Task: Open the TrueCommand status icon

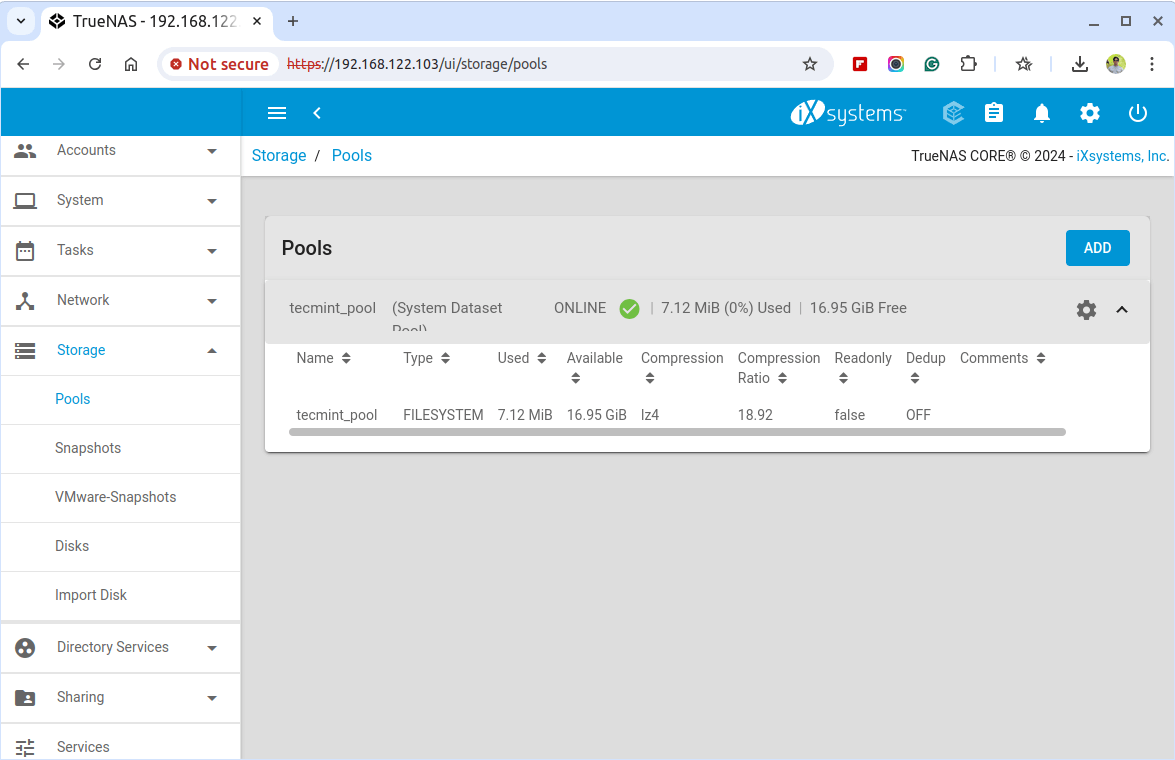Action: pos(953,113)
